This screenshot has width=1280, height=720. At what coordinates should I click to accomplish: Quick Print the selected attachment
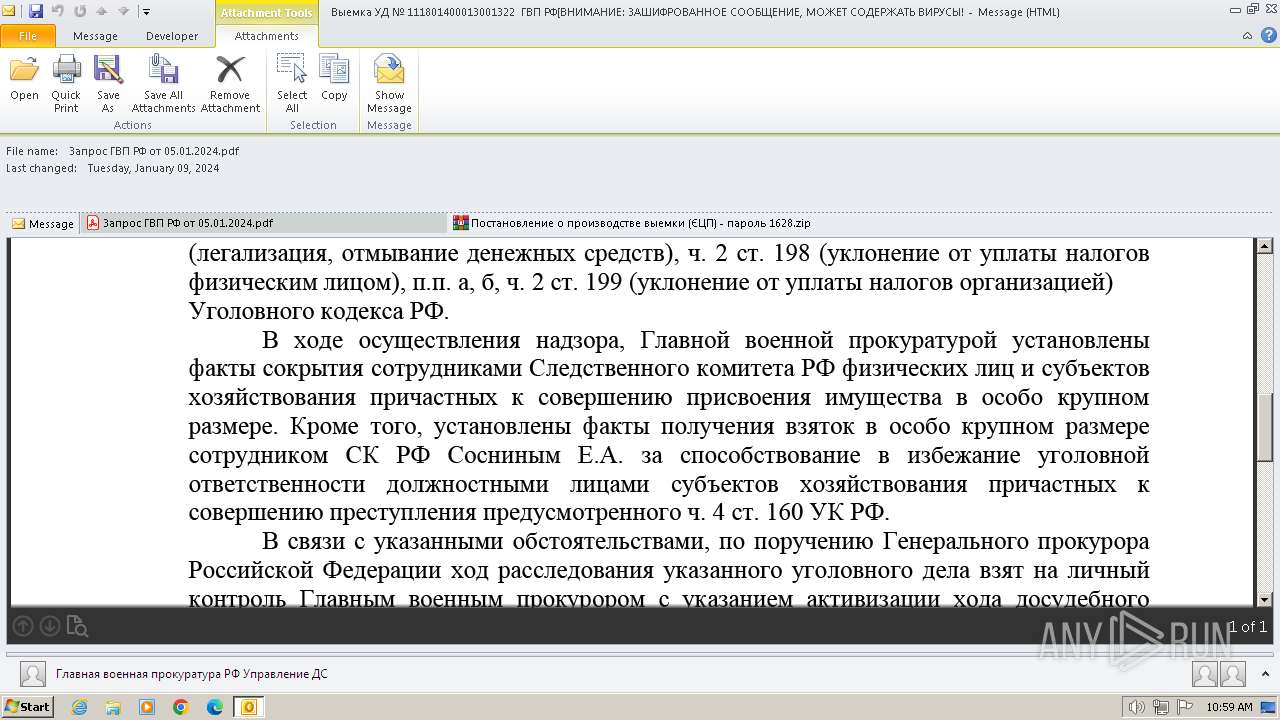(66, 84)
